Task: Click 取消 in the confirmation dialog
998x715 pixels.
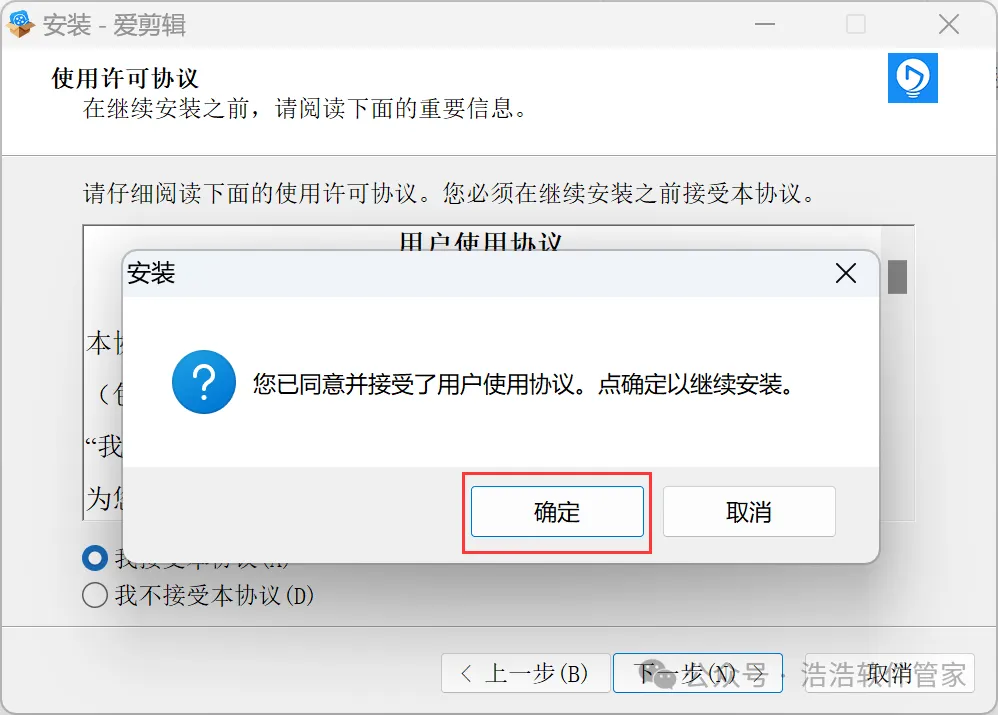Action: click(x=749, y=512)
